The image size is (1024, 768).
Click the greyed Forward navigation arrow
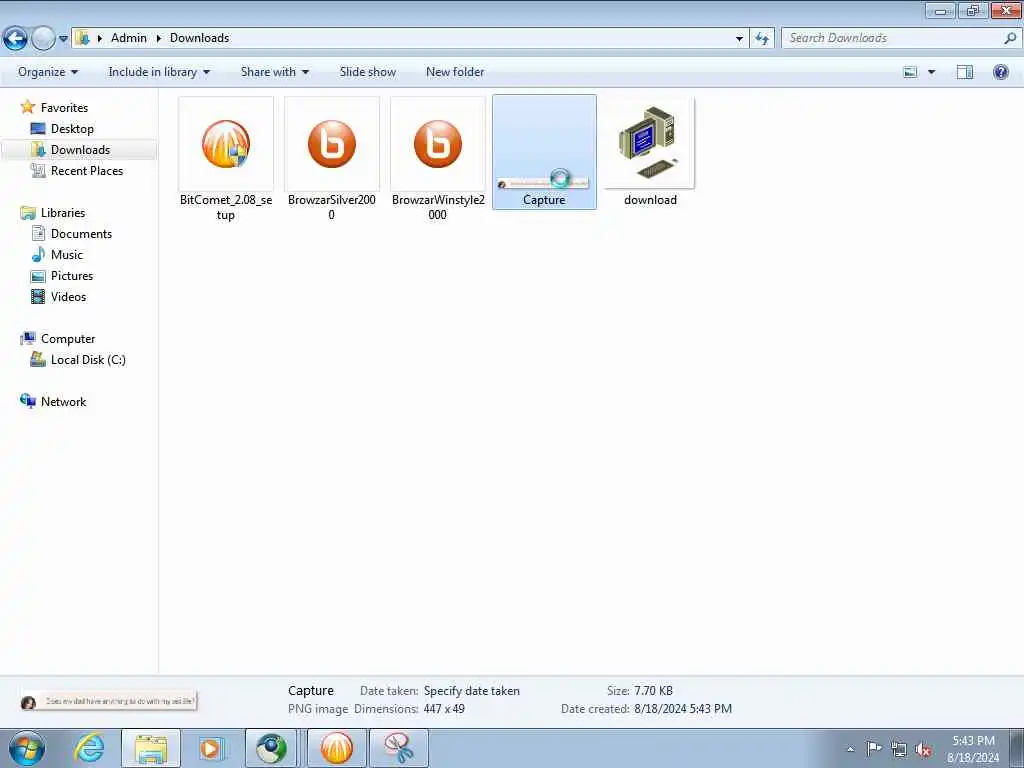43,39
